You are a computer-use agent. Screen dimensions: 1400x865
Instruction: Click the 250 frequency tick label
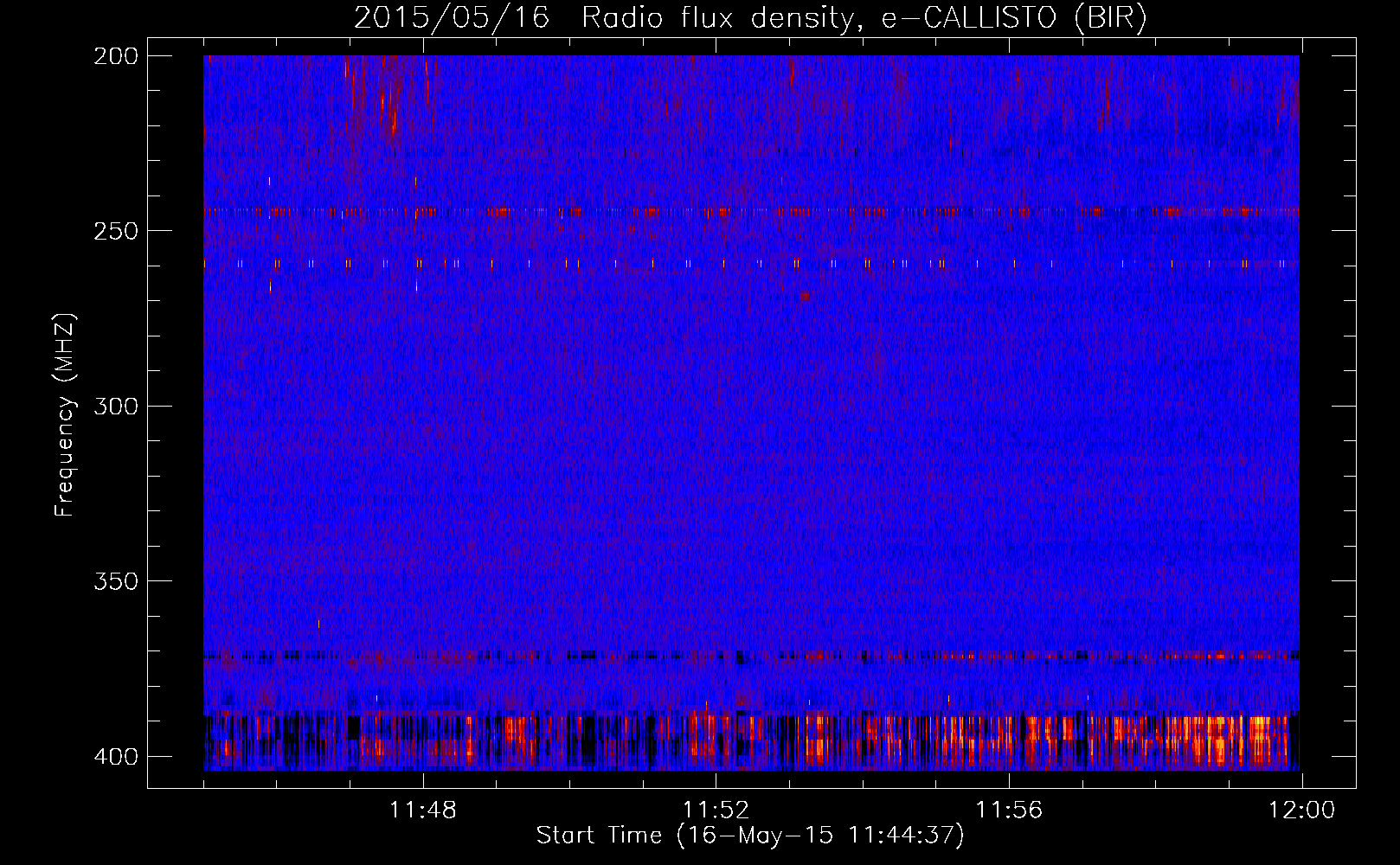pyautogui.click(x=116, y=231)
